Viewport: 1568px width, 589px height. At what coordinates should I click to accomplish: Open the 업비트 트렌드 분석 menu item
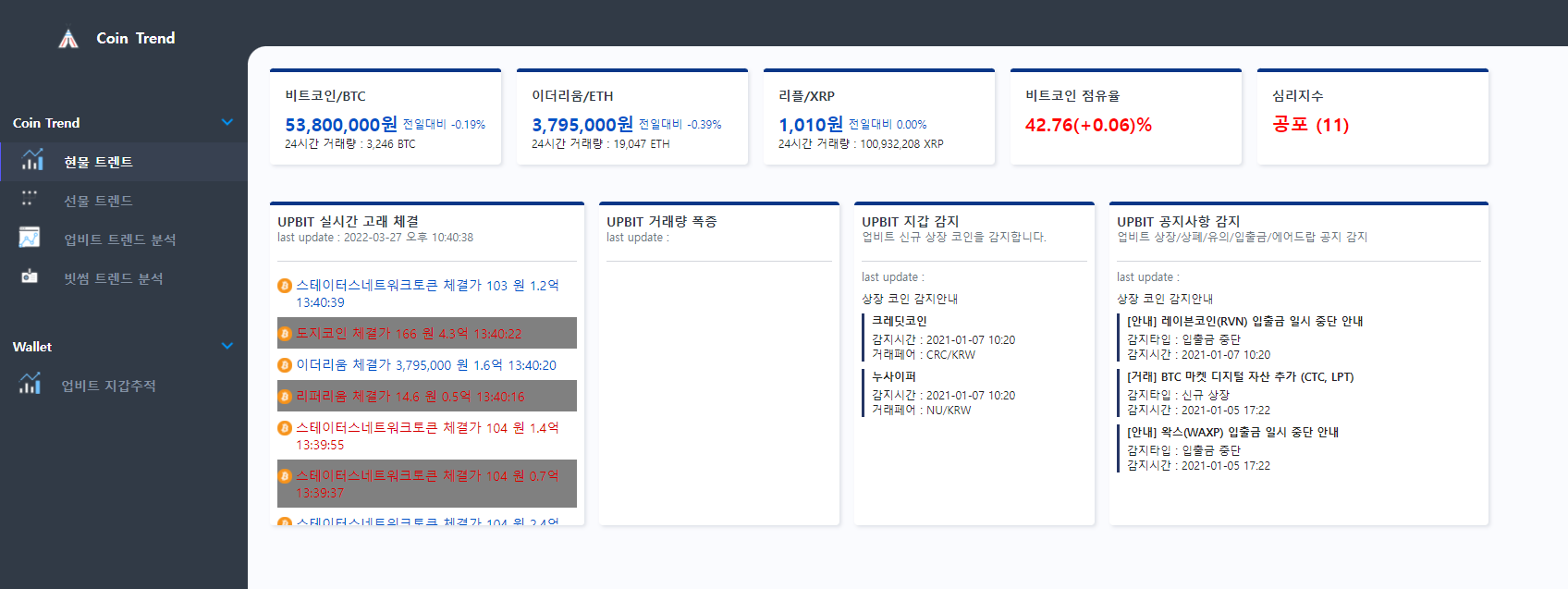tap(124, 239)
